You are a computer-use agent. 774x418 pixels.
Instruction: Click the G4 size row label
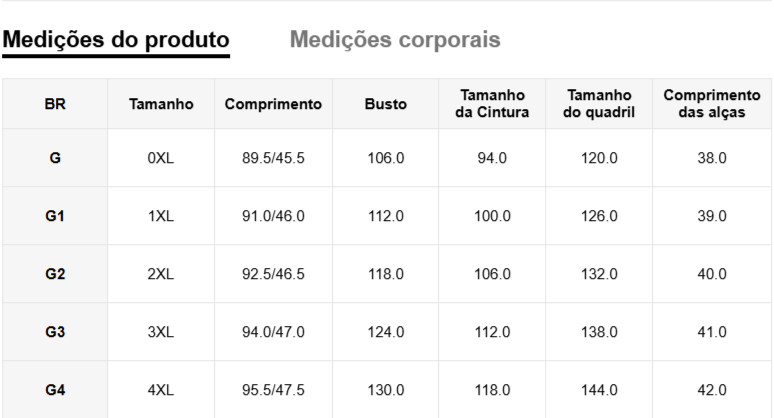coord(55,390)
